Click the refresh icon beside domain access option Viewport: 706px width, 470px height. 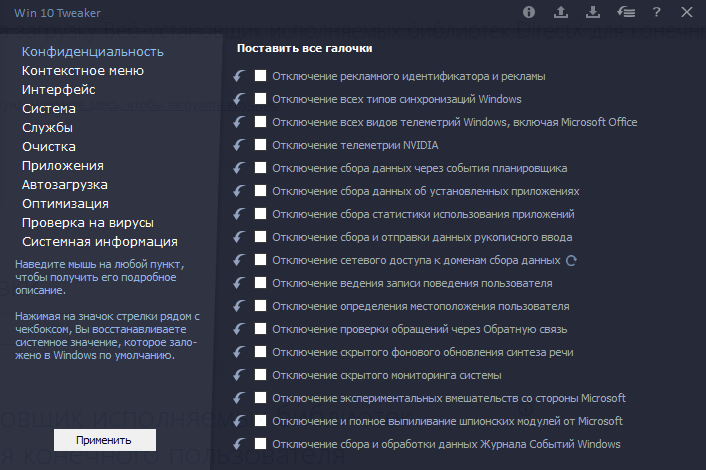(571, 261)
